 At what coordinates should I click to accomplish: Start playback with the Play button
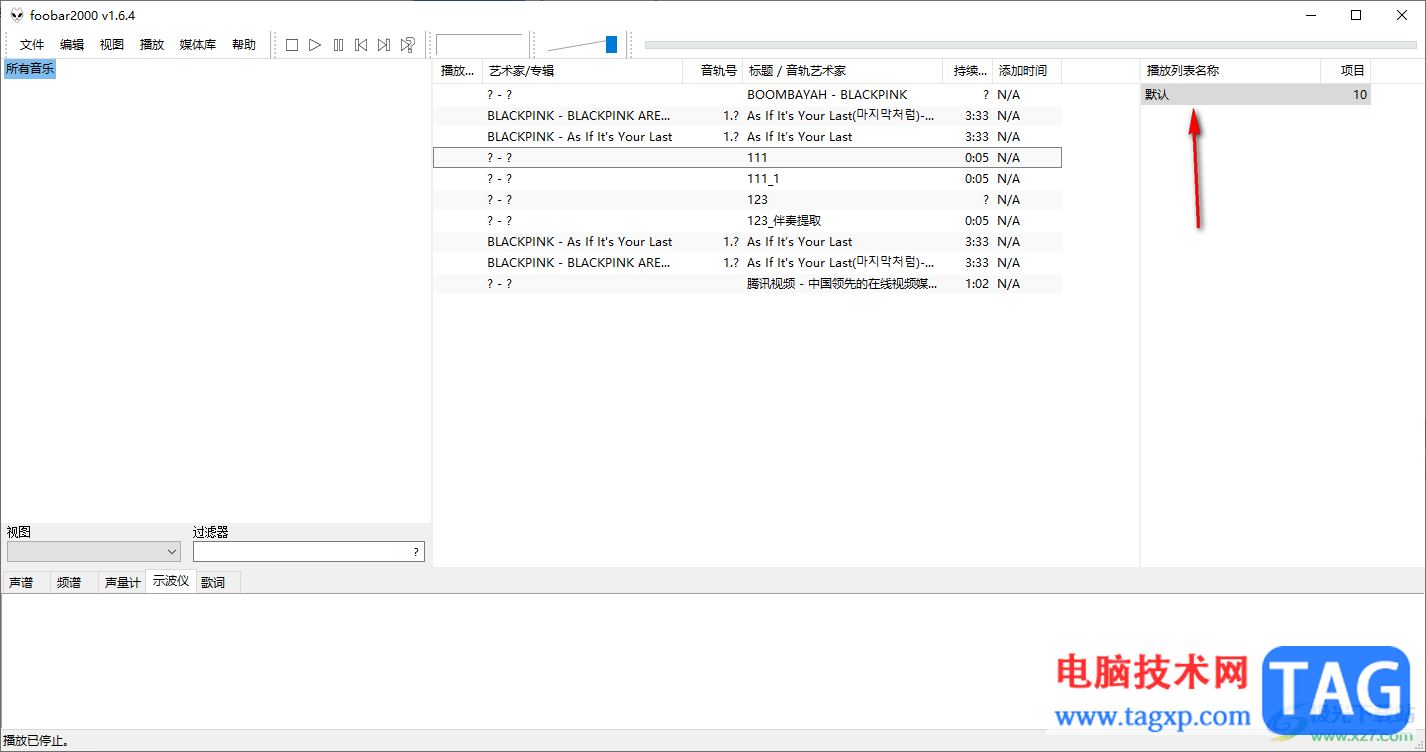pyautogui.click(x=315, y=45)
